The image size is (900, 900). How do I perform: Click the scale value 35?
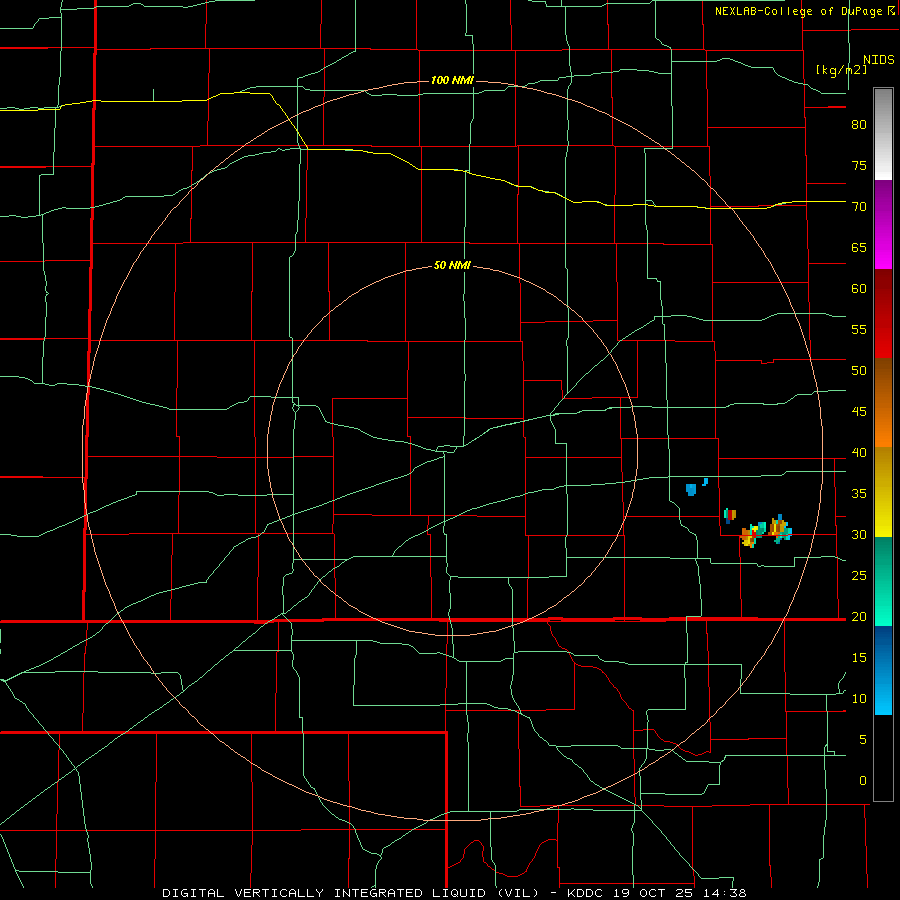click(x=859, y=494)
